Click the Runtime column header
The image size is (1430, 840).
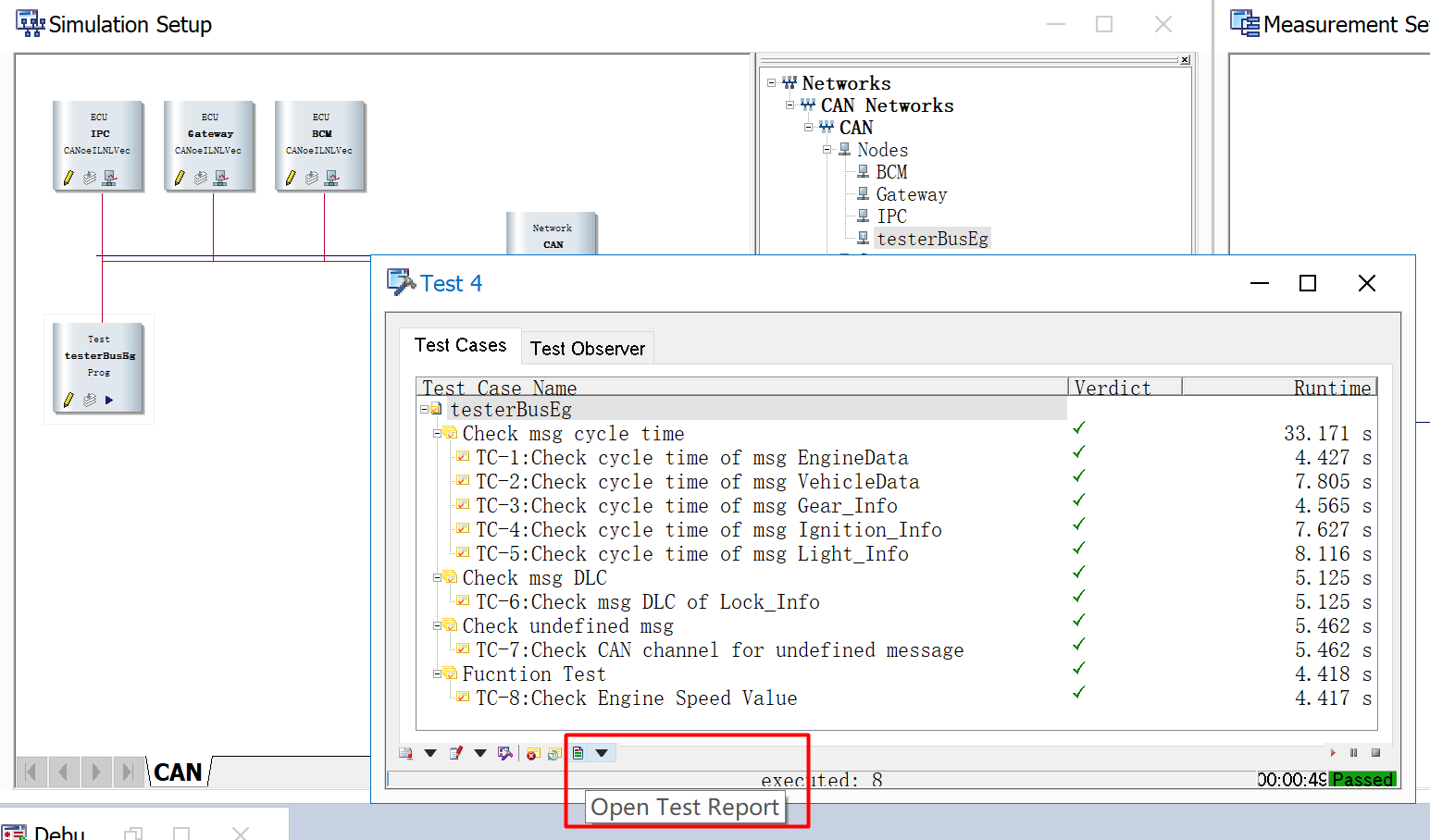(1279, 388)
